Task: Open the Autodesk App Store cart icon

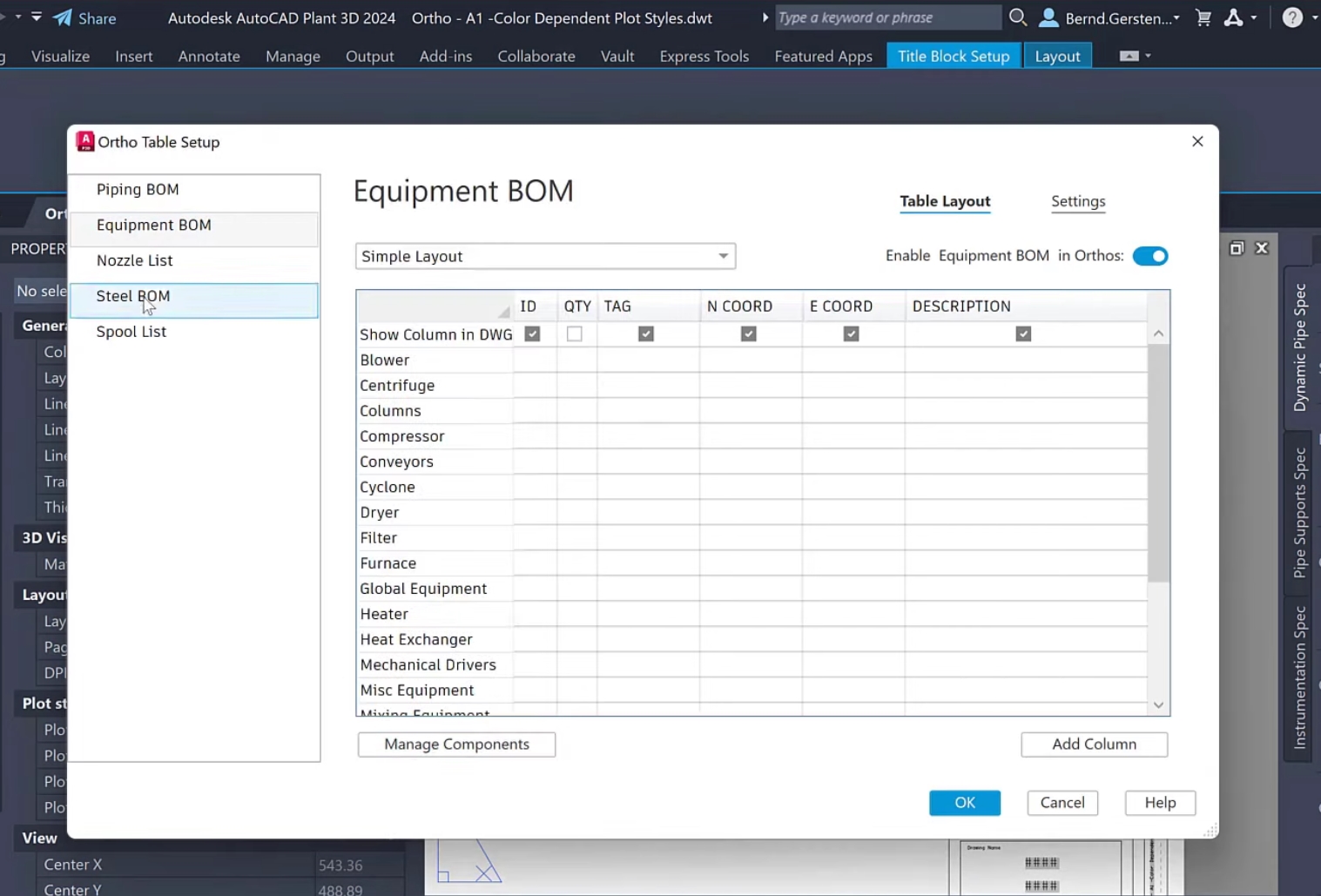Action: coord(1203,17)
